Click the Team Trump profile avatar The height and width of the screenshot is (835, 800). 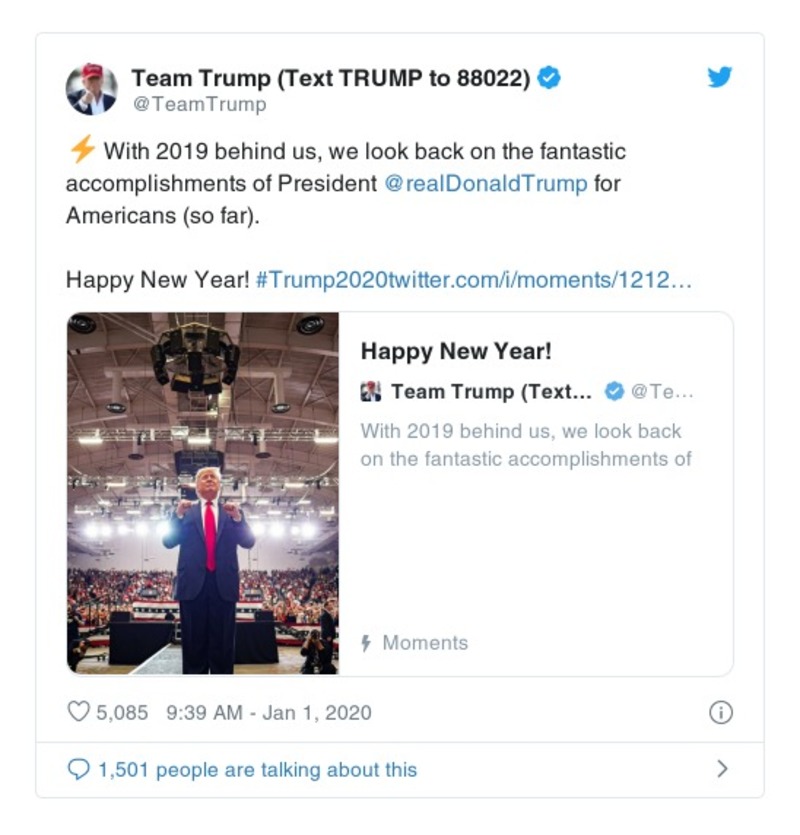point(91,86)
